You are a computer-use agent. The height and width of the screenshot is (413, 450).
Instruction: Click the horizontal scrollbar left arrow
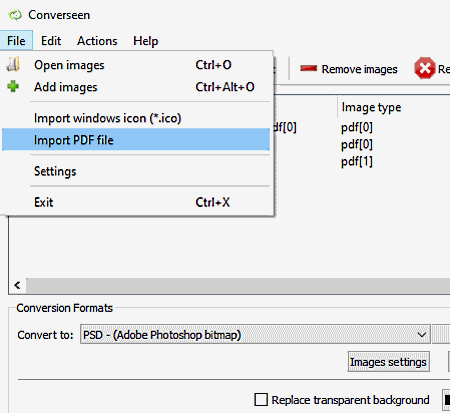click(x=17, y=285)
